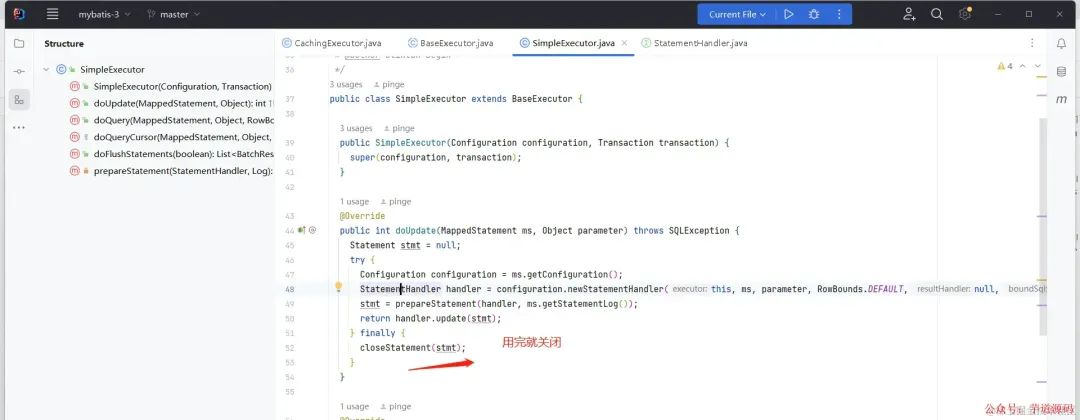Click SQLException in doUpdate throws clause

point(699,231)
